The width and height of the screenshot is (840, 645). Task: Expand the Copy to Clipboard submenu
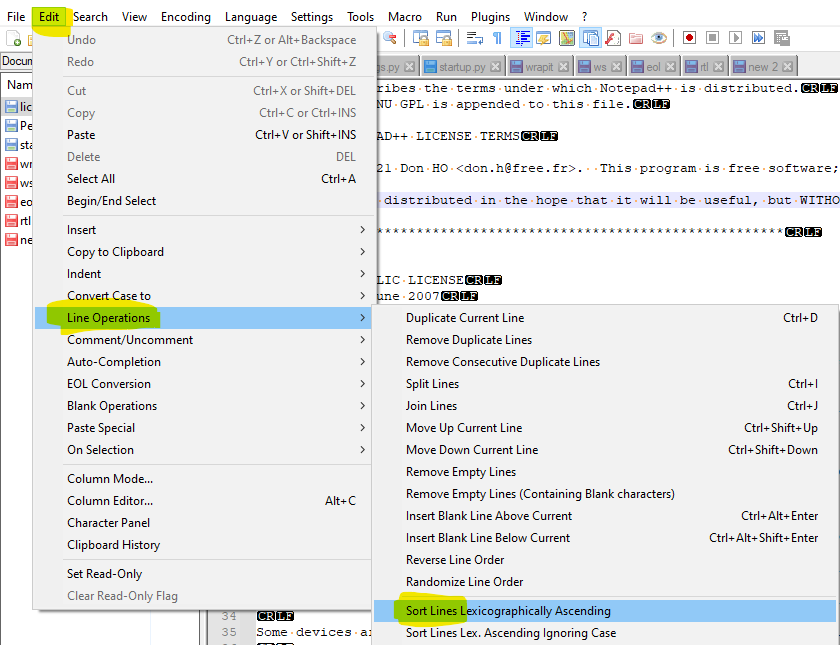pos(203,252)
